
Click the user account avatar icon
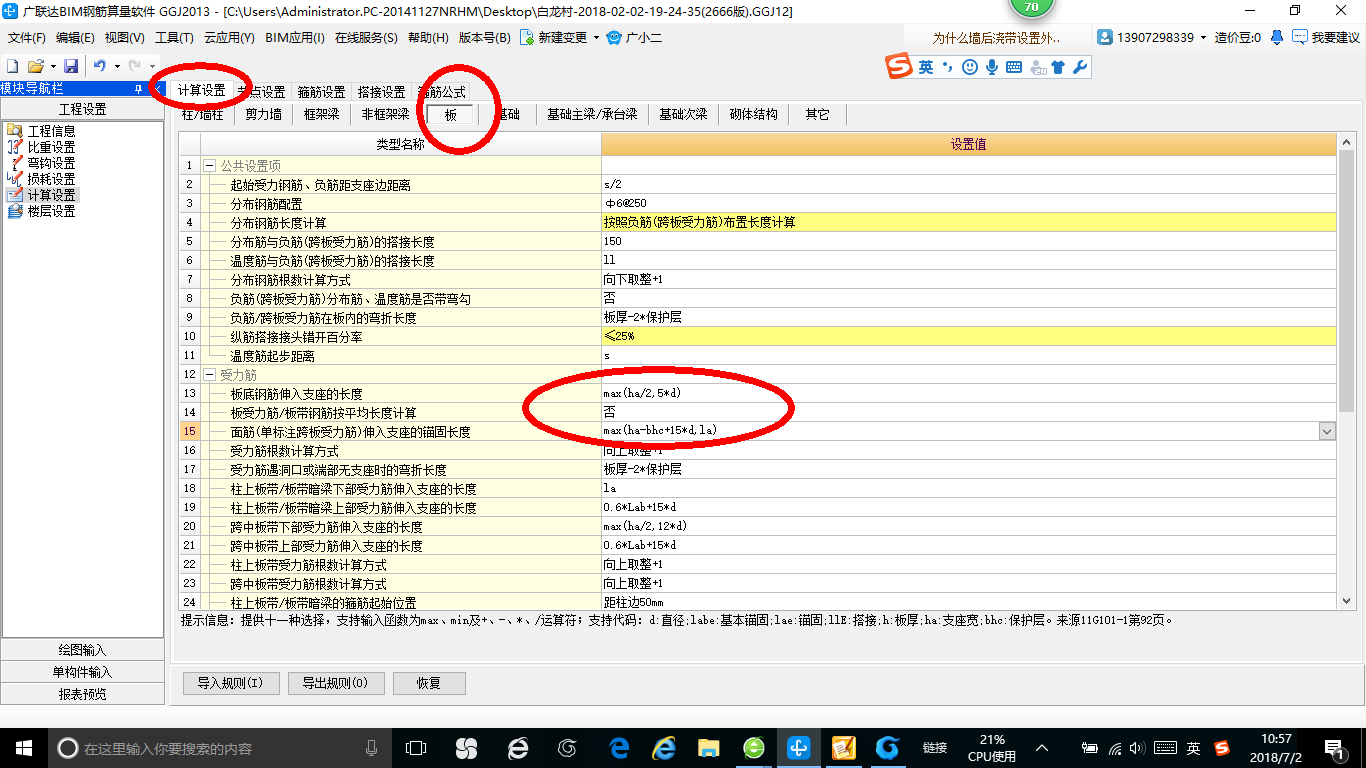point(1105,37)
